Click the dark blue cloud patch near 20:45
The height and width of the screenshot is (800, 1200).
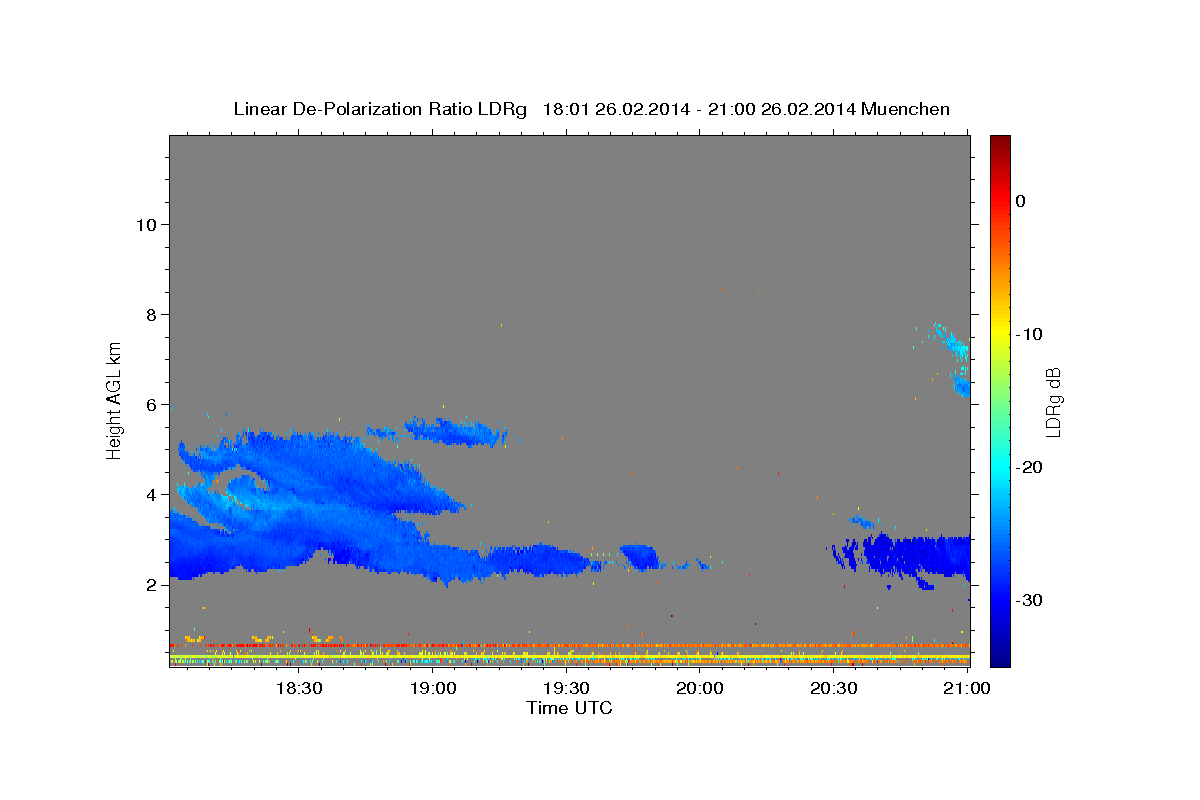pos(915,558)
